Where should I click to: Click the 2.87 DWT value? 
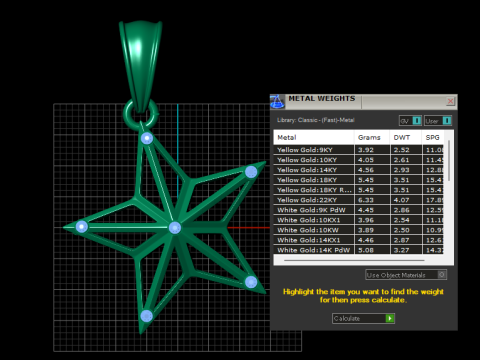(x=401, y=240)
